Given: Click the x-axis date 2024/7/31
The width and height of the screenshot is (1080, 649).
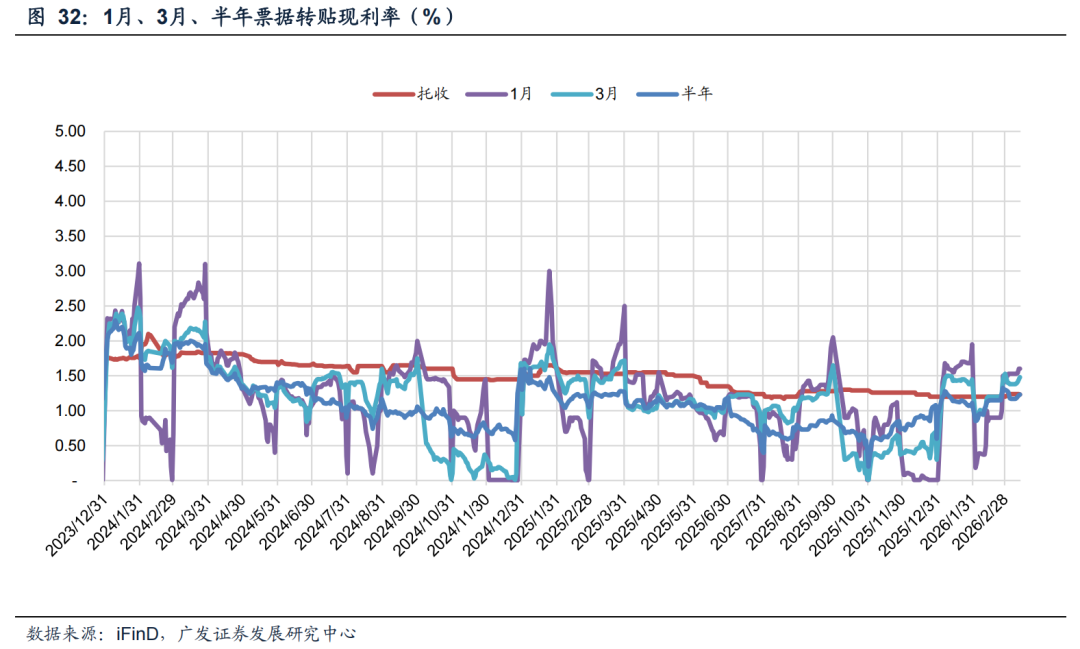Looking at the screenshot, I should (322, 523).
